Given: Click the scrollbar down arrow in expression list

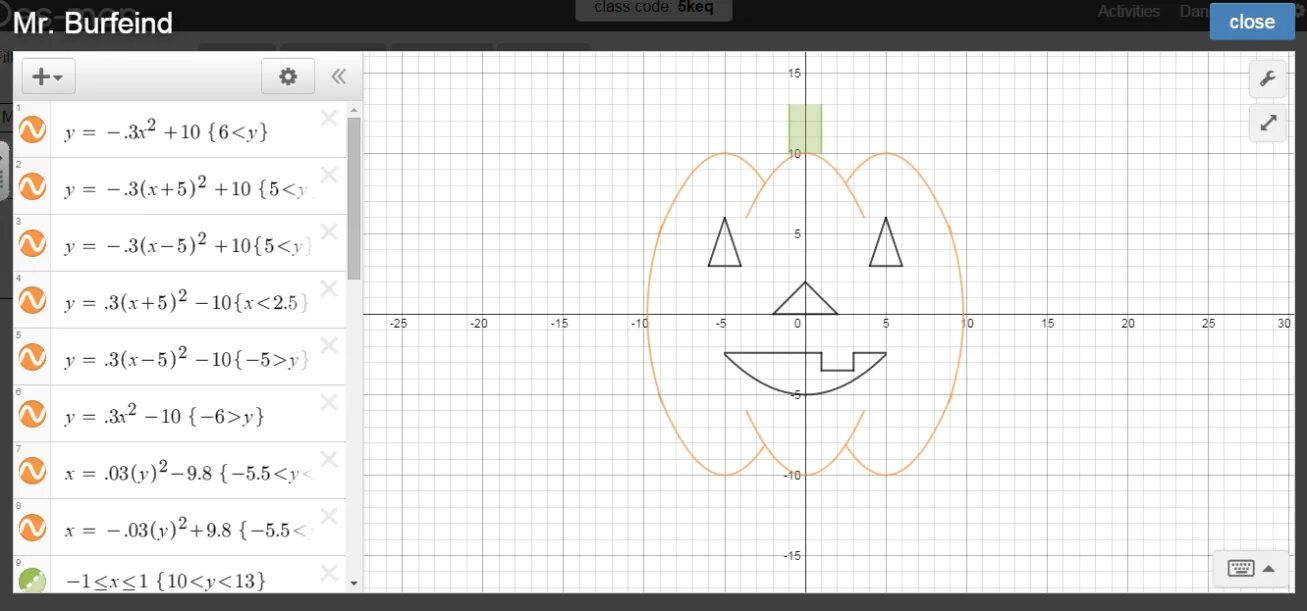Looking at the screenshot, I should point(354,582).
